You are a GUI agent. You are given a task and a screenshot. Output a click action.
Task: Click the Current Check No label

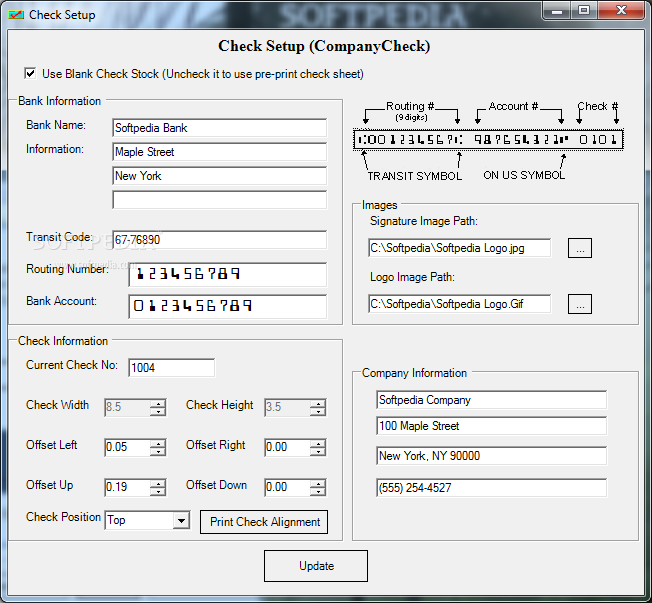click(x=72, y=365)
